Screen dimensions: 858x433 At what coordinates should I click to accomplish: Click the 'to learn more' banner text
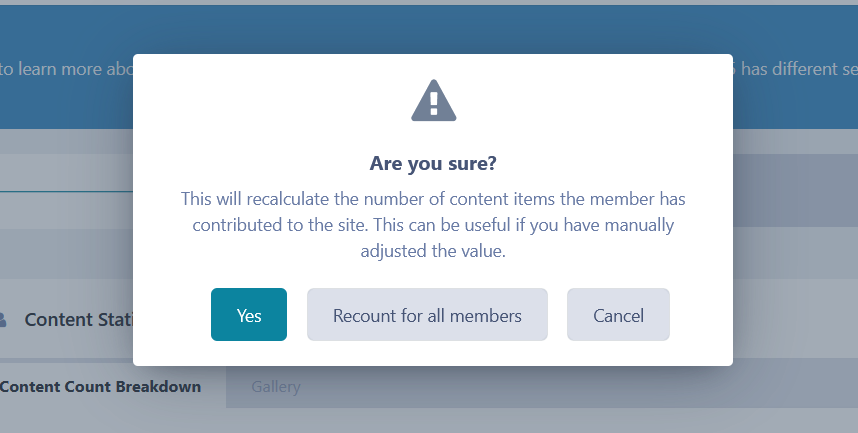(x=60, y=70)
